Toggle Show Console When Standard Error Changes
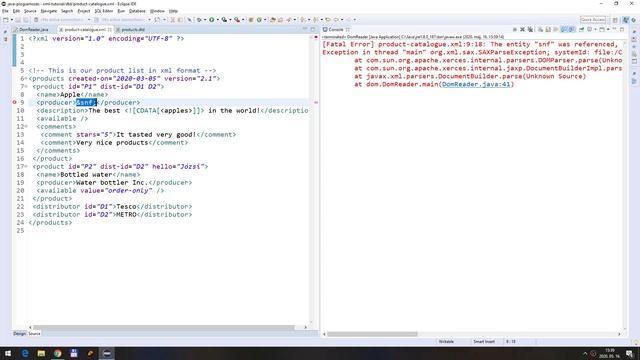Screen dimensions: 640x360 pyautogui.click(x=571, y=29)
